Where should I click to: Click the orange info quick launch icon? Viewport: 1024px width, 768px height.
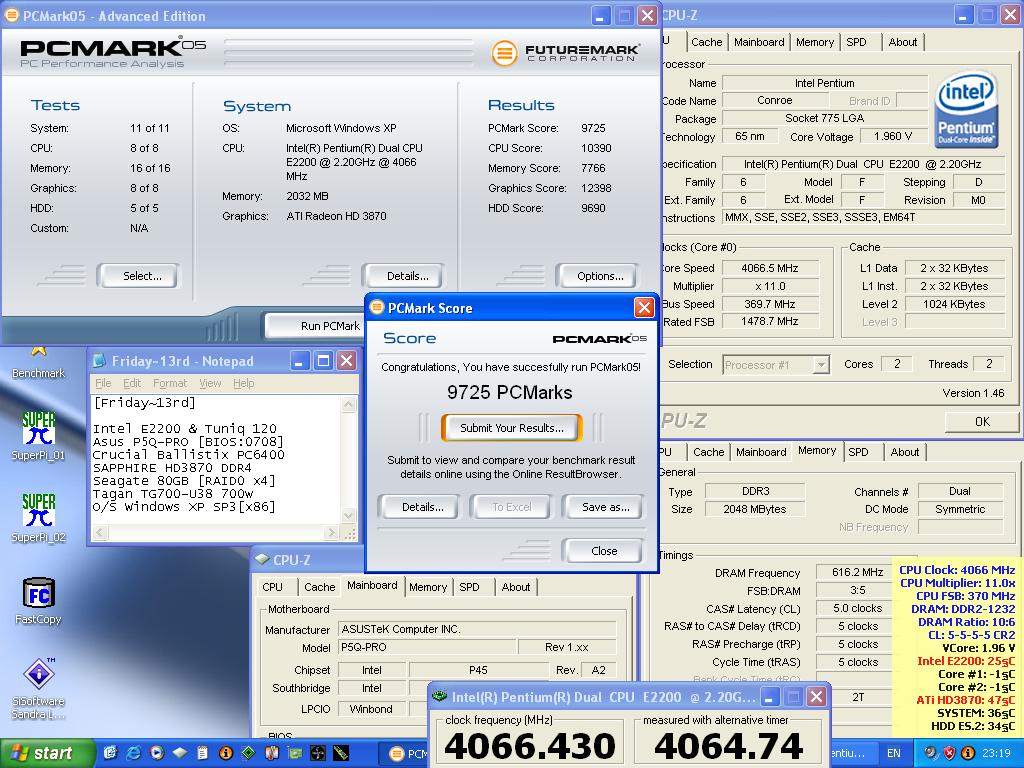point(225,753)
